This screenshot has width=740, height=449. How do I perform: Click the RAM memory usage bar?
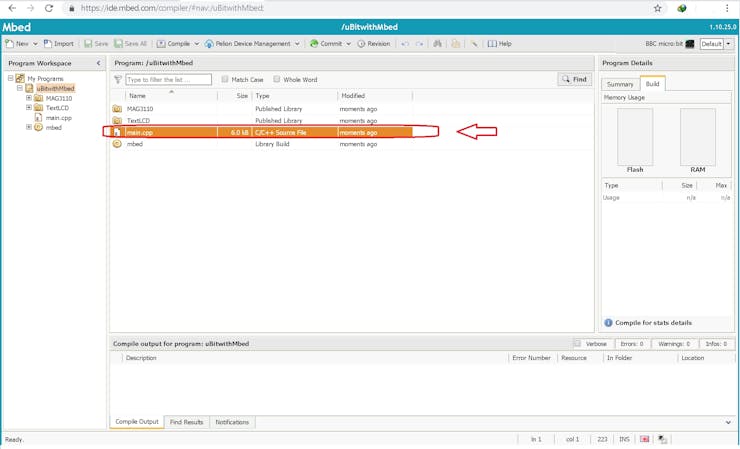698,137
